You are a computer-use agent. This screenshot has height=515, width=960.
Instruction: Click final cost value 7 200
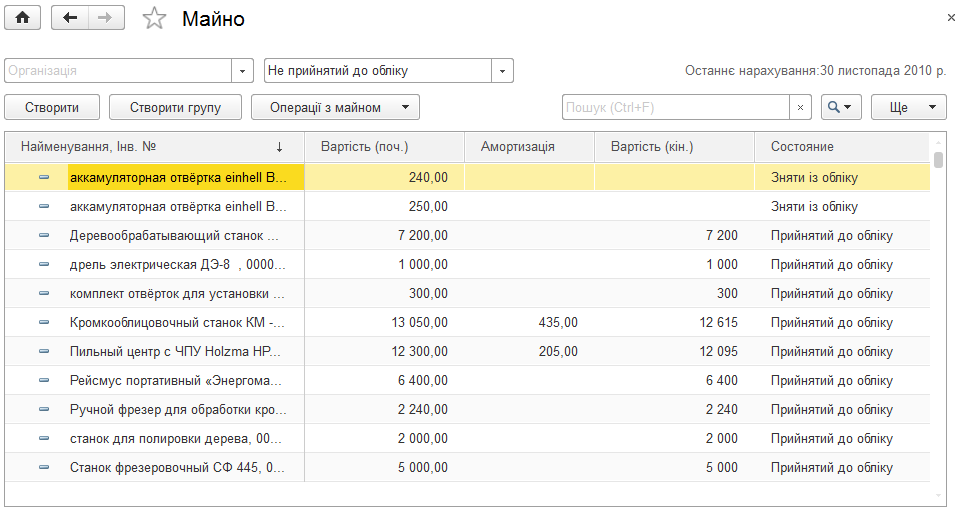point(721,236)
